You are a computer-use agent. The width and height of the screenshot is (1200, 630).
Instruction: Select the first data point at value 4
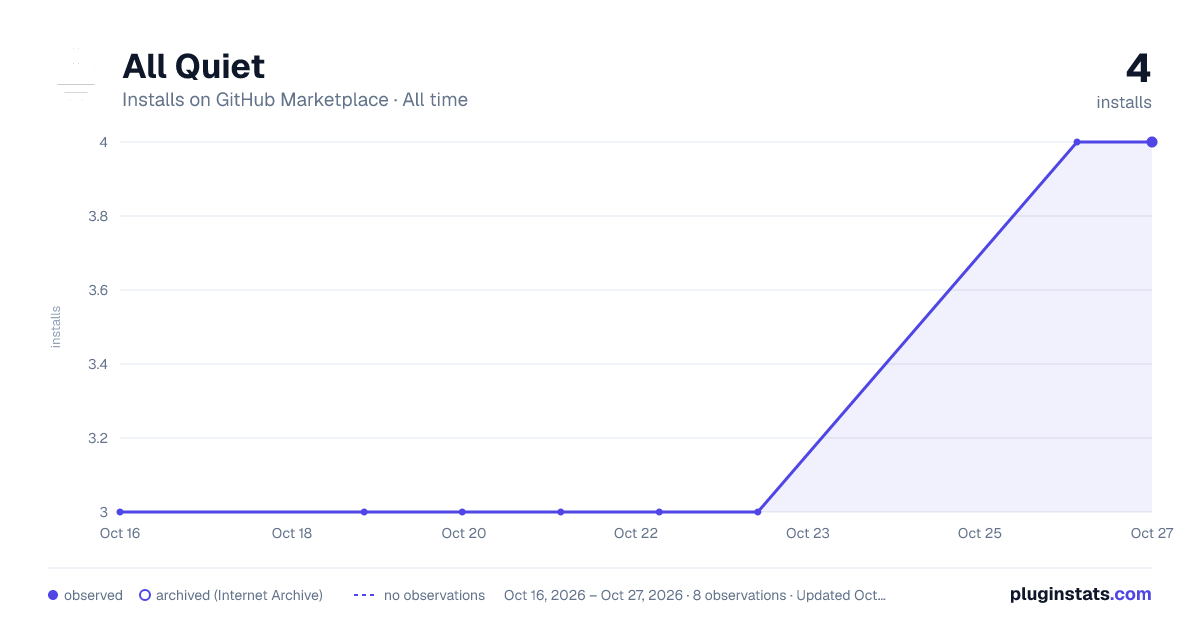pyautogui.click(x=1077, y=142)
